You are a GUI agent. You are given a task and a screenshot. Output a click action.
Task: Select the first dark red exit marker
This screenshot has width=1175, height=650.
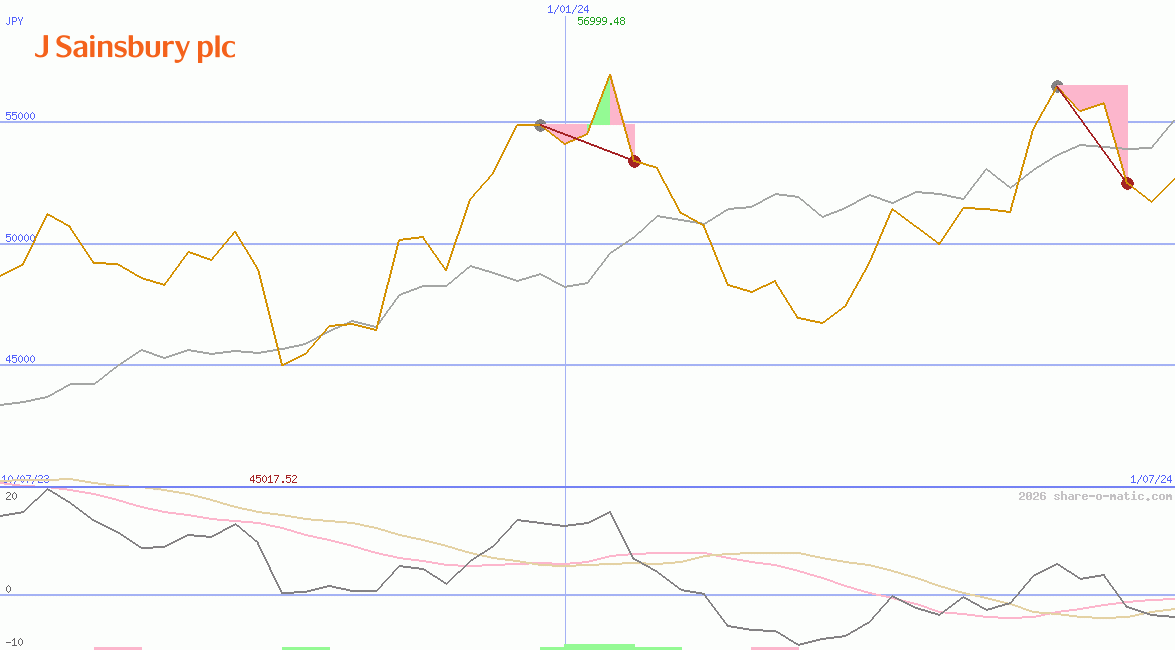coord(635,160)
